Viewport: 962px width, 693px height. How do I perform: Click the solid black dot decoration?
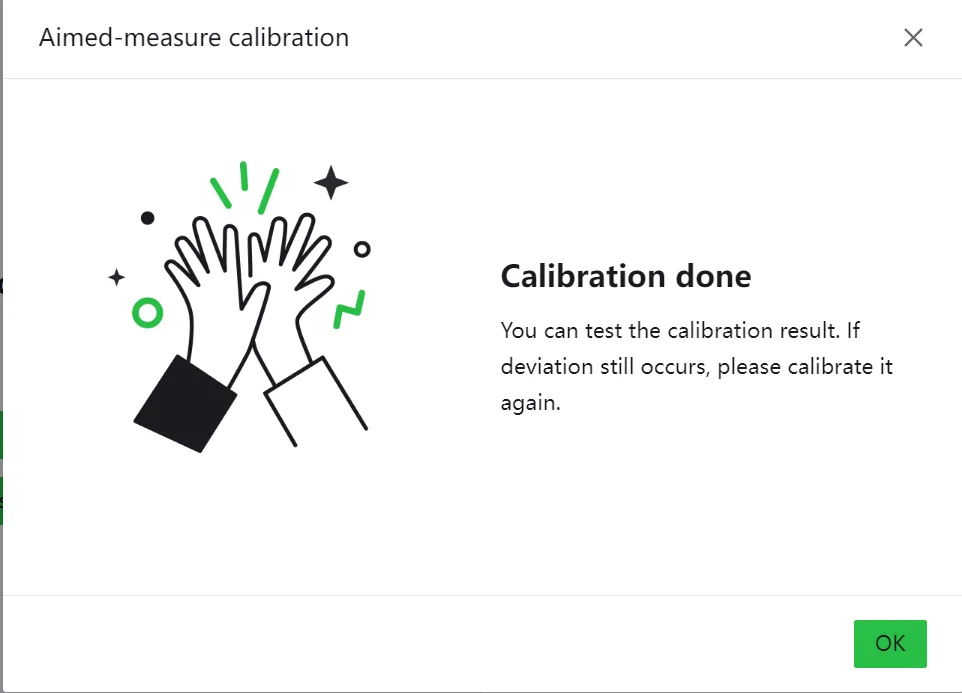tap(147, 218)
